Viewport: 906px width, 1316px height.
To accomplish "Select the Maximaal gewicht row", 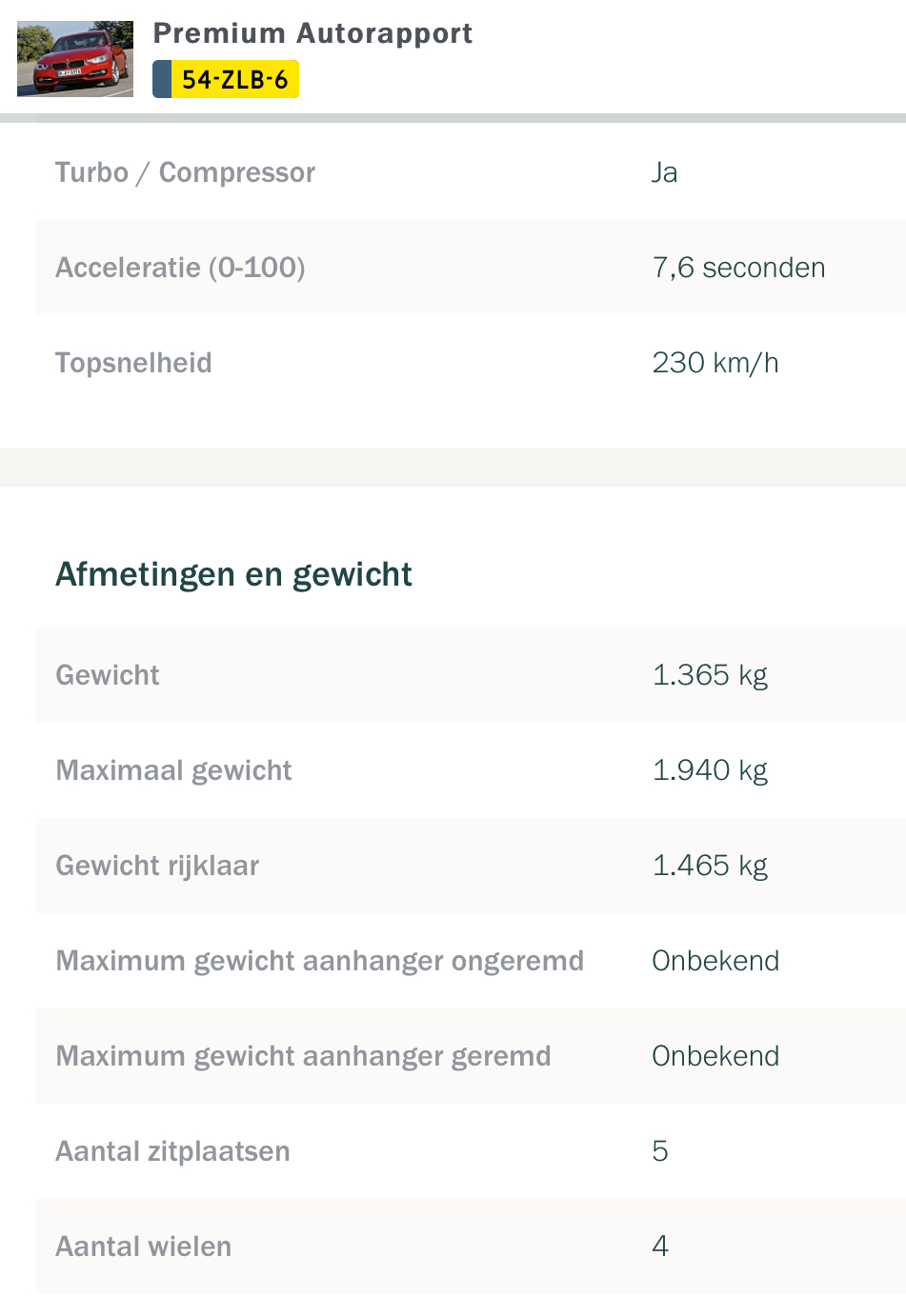I will 471,770.
